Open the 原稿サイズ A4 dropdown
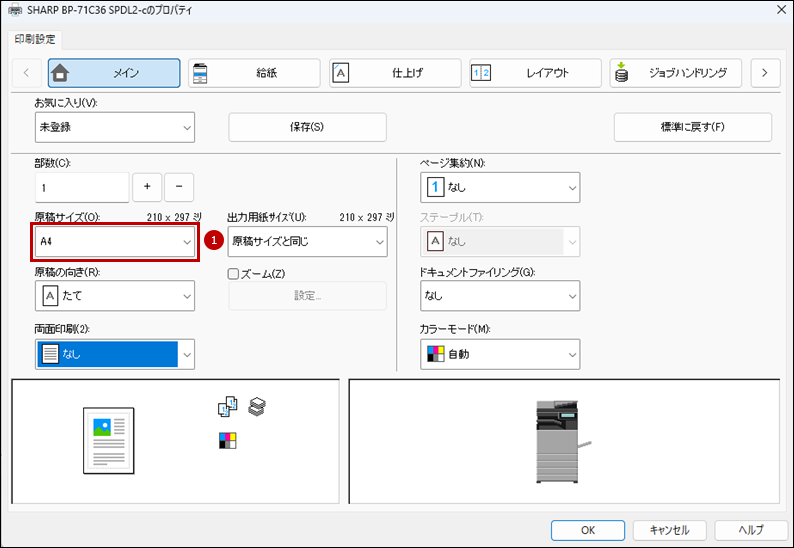The image size is (794, 548). [x=114, y=242]
